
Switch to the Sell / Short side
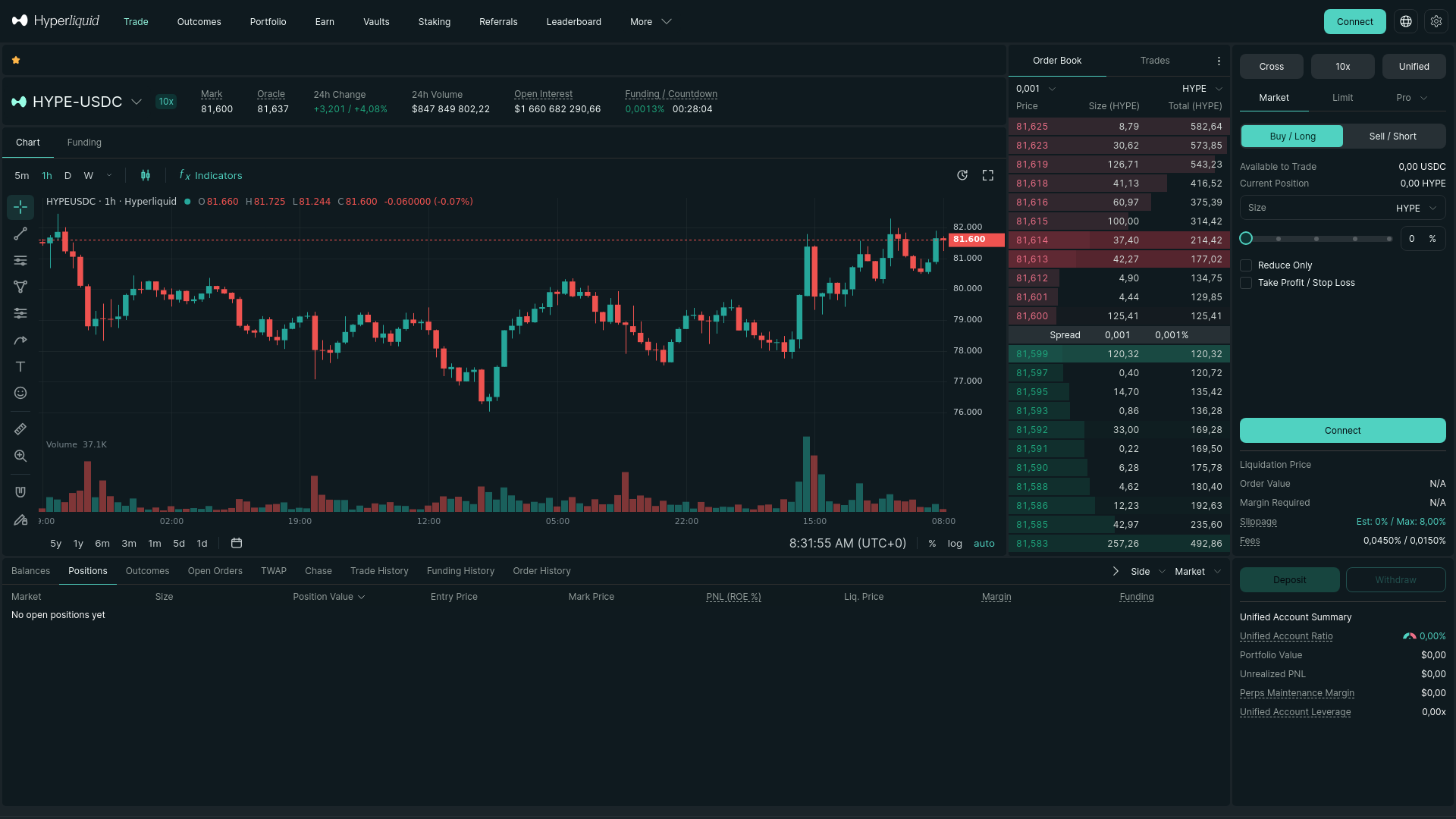point(1393,136)
